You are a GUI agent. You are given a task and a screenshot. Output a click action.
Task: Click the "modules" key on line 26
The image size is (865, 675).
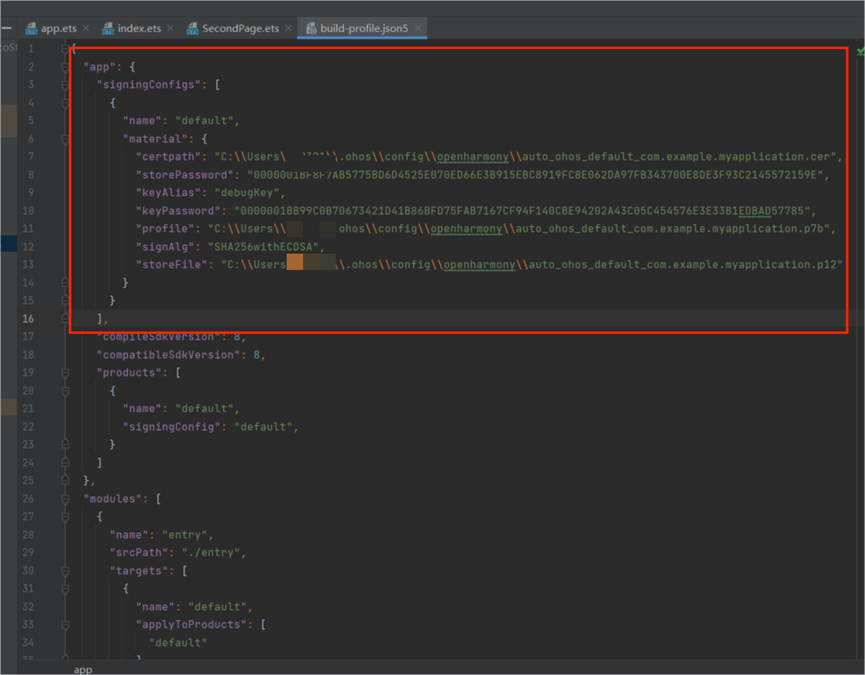(115, 499)
